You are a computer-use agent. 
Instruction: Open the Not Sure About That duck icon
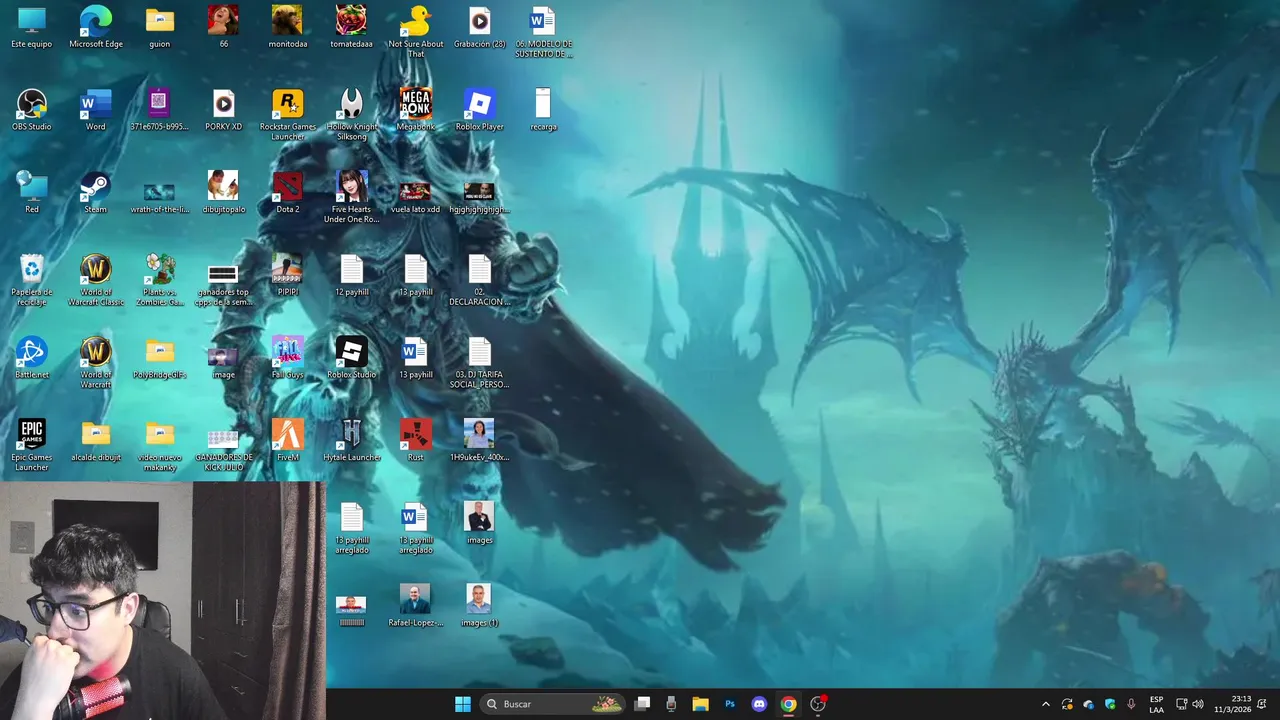tap(416, 31)
